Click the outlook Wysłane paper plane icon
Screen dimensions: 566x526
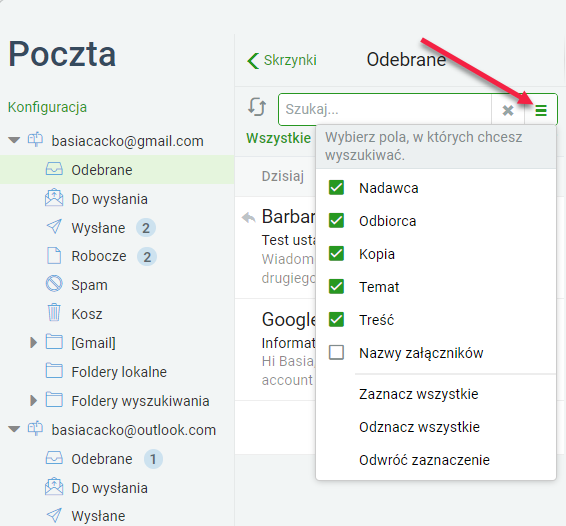tap(54, 516)
